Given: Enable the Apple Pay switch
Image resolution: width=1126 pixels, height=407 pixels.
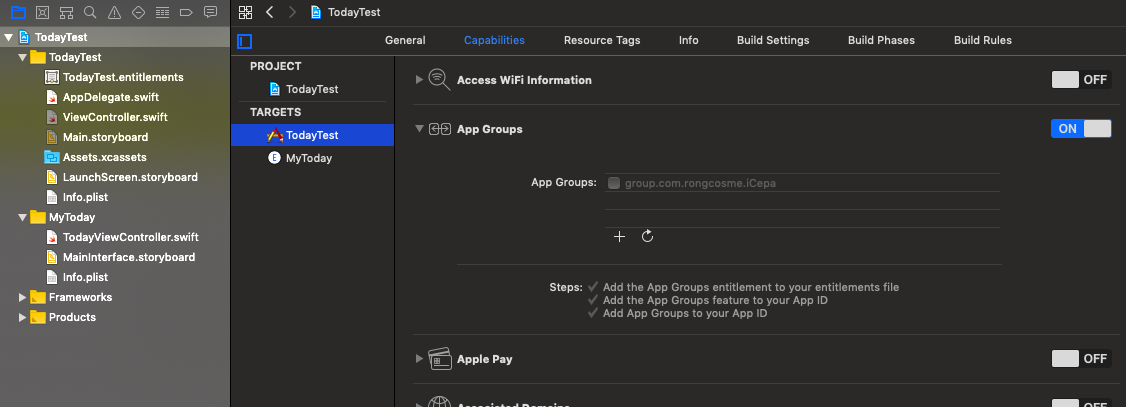Looking at the screenshot, I should (1081, 359).
